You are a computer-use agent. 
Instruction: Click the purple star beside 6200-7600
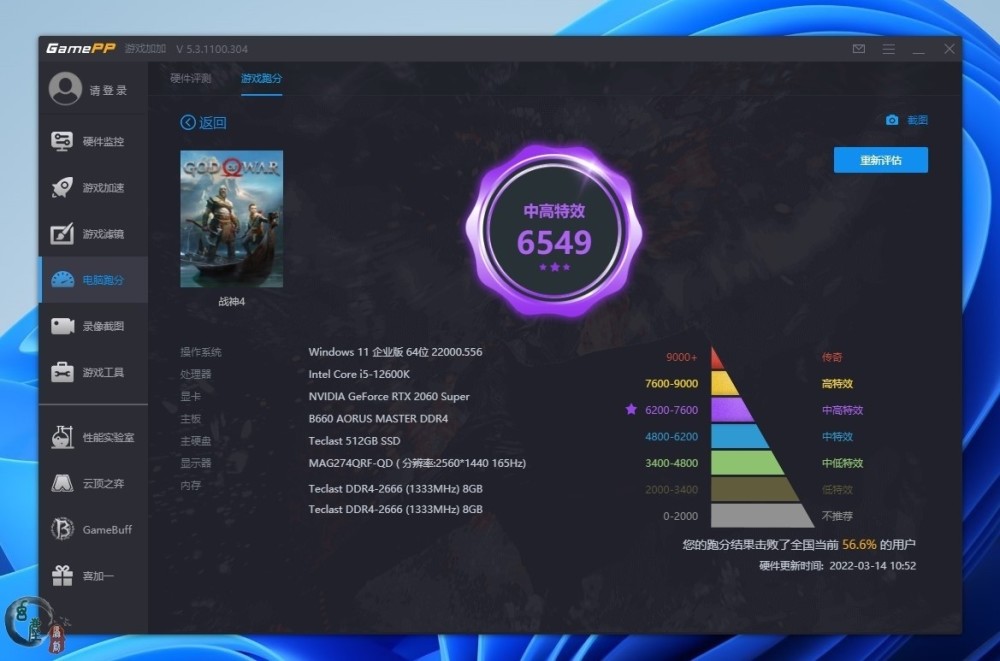point(631,409)
